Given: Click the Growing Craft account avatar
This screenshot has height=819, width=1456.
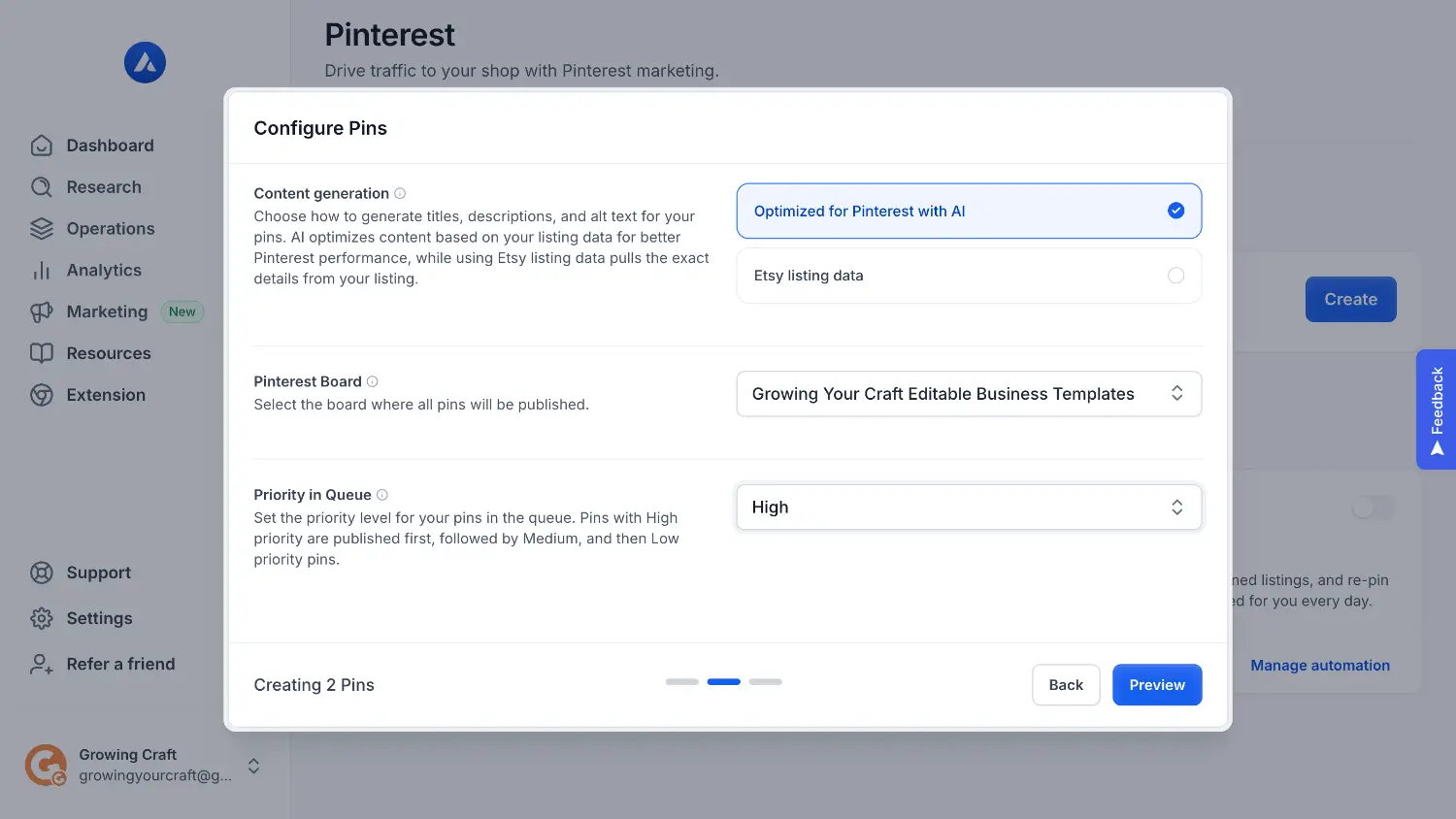Looking at the screenshot, I should click(46, 765).
